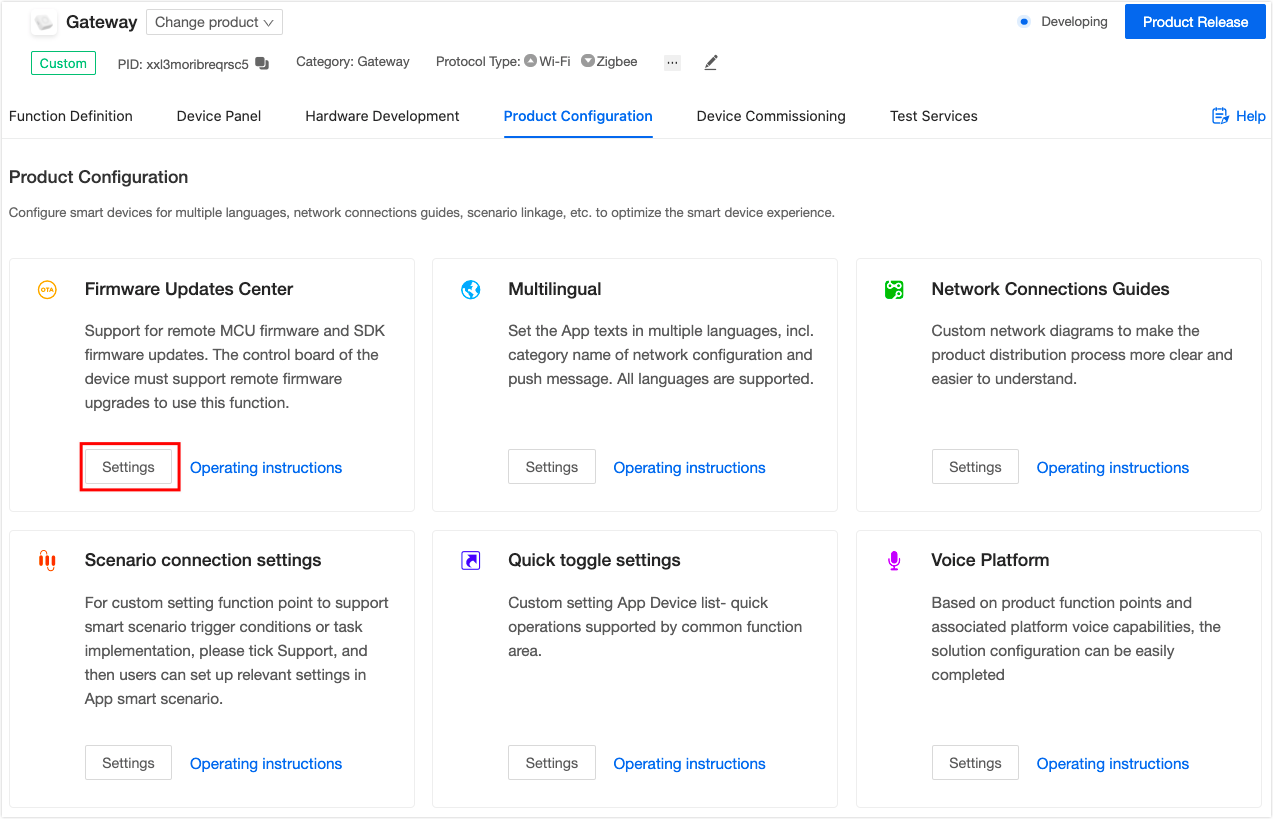Open Firmware Updates Center operating instructions
This screenshot has height=819, width=1273.
[x=266, y=467]
